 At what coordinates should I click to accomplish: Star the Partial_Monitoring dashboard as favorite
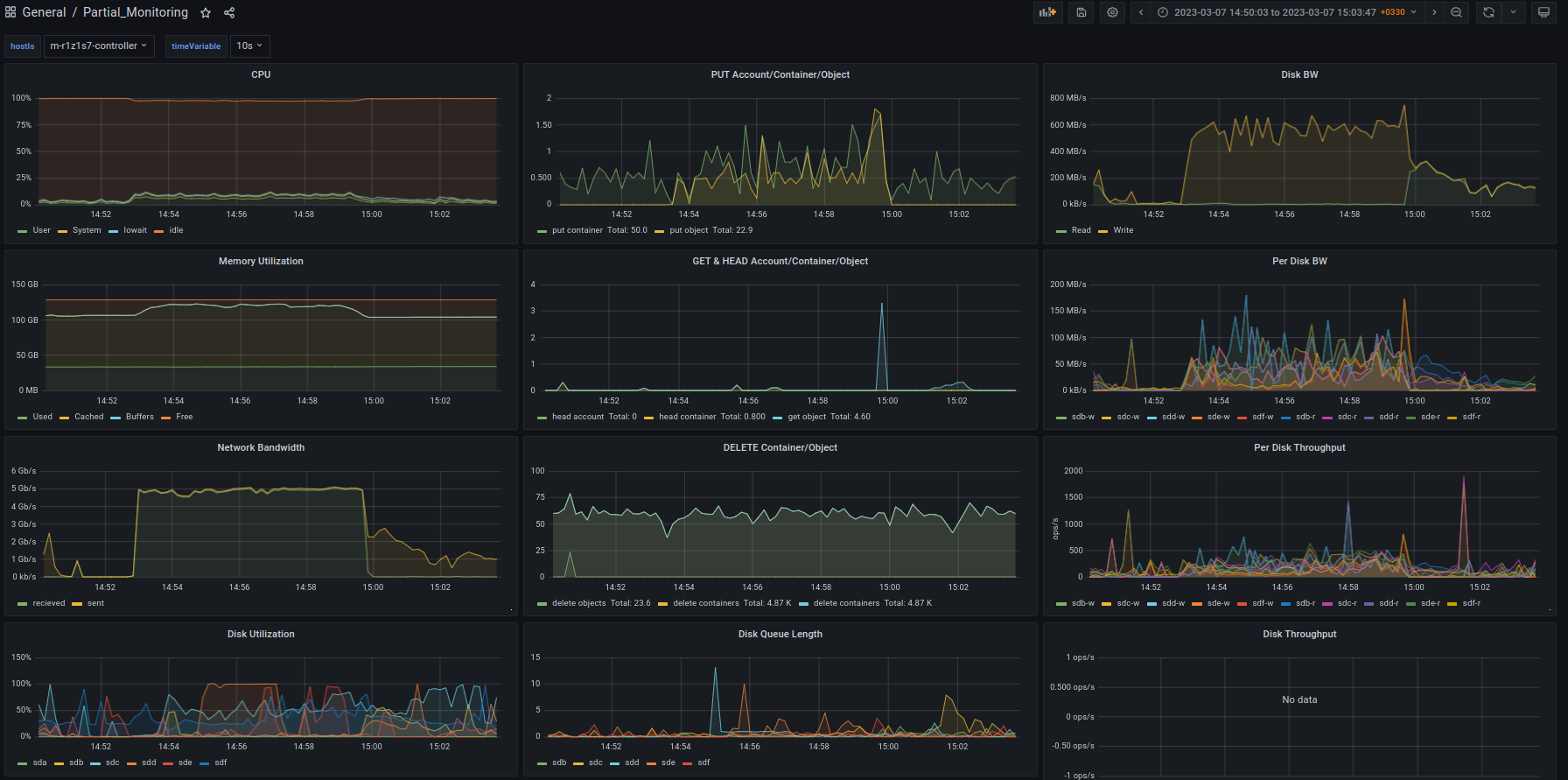pyautogui.click(x=206, y=13)
